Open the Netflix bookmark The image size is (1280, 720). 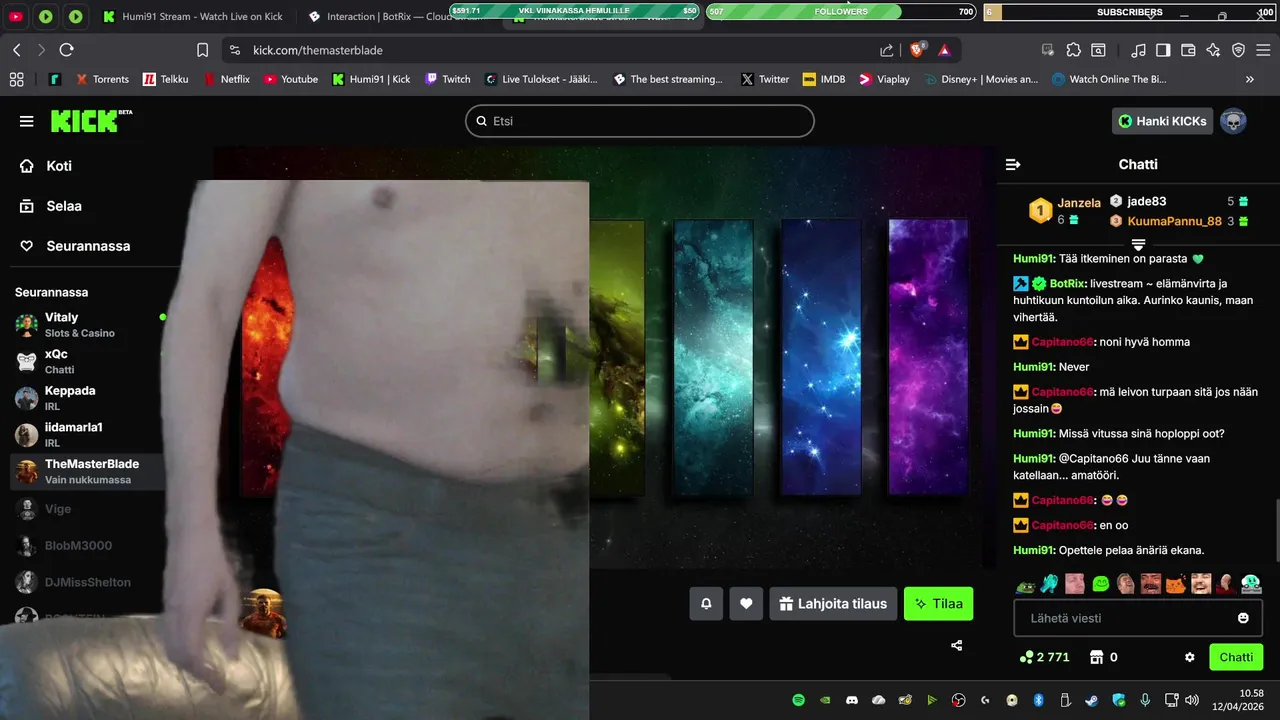pyautogui.click(x=227, y=79)
